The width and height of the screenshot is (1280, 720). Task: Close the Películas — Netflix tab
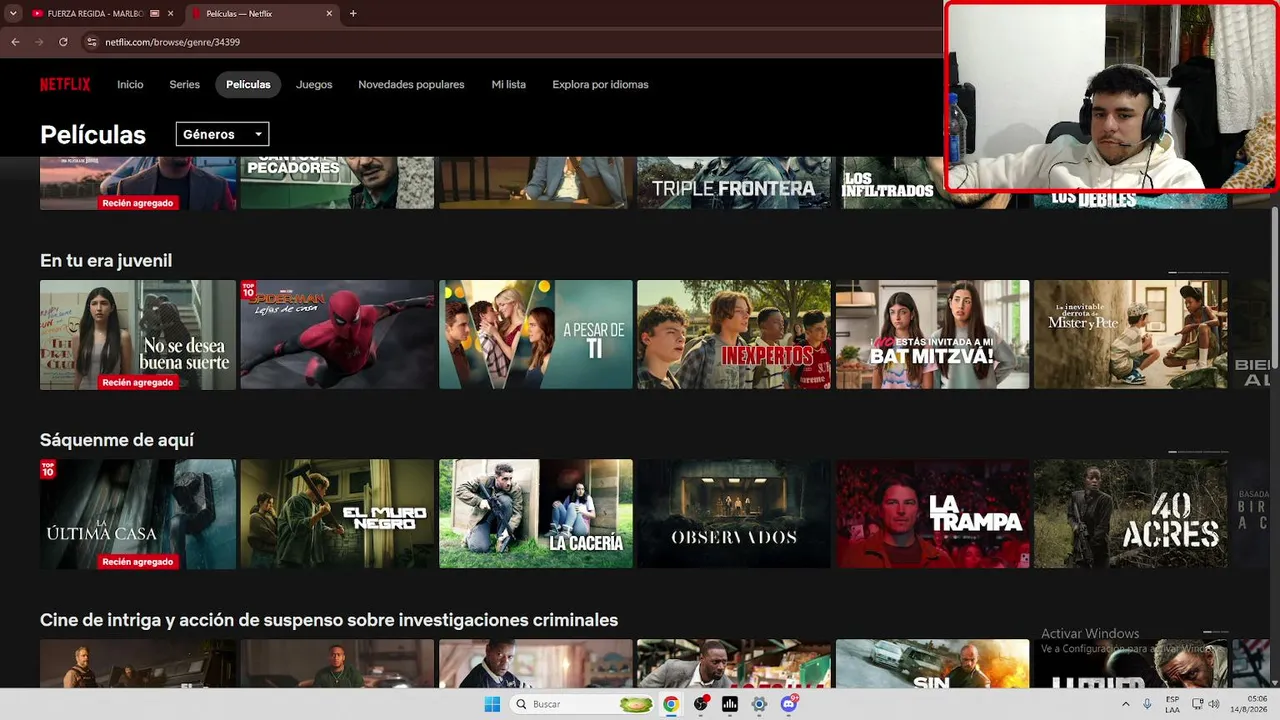(x=329, y=14)
